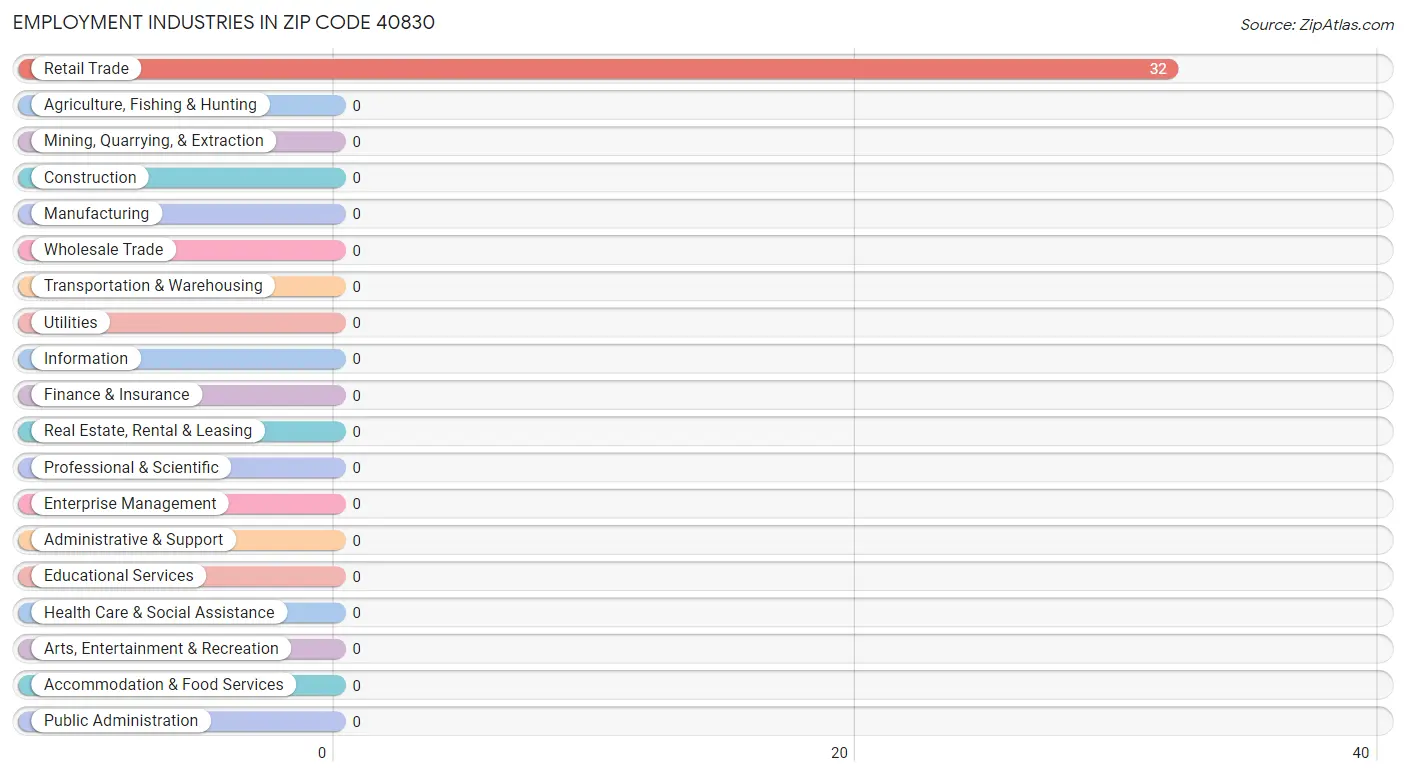The height and width of the screenshot is (776, 1406).
Task: Select the Agriculture, Fishing & Hunting label
Action: 150,105
